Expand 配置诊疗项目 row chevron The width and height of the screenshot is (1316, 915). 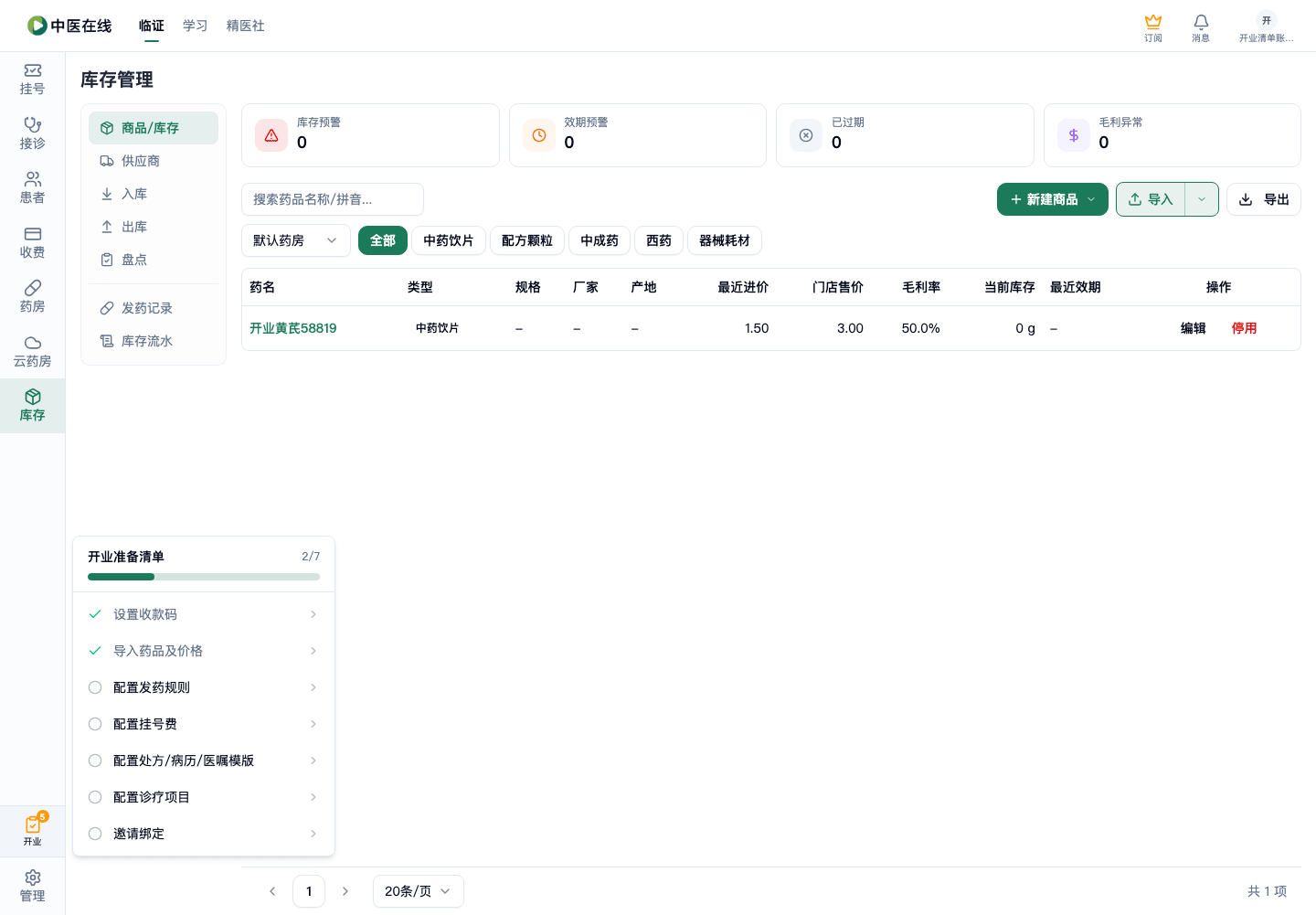tap(313, 797)
